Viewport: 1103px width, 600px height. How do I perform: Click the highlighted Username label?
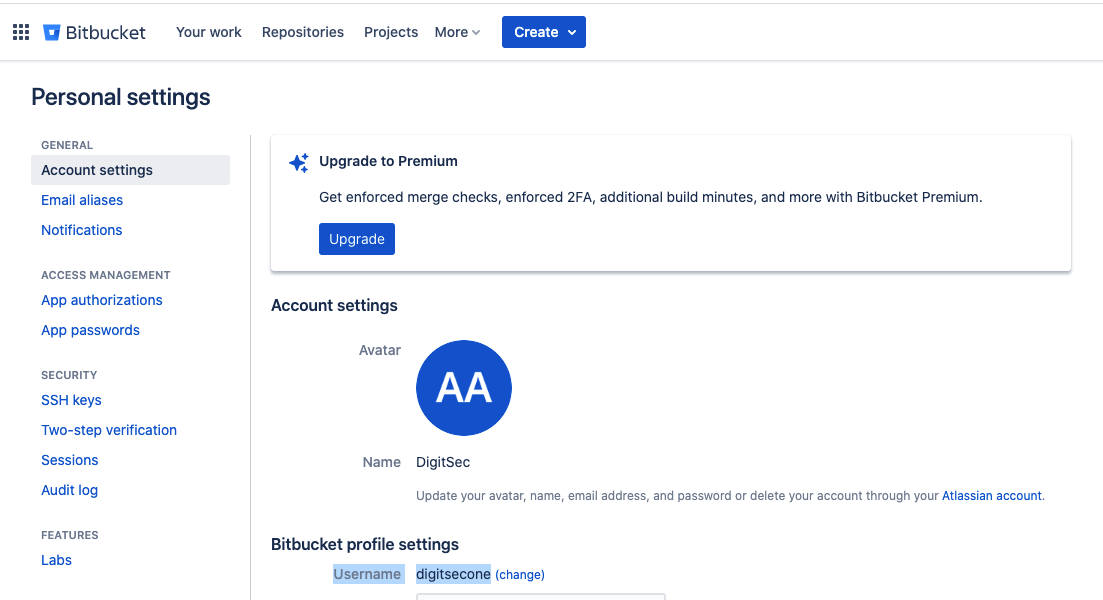click(369, 575)
